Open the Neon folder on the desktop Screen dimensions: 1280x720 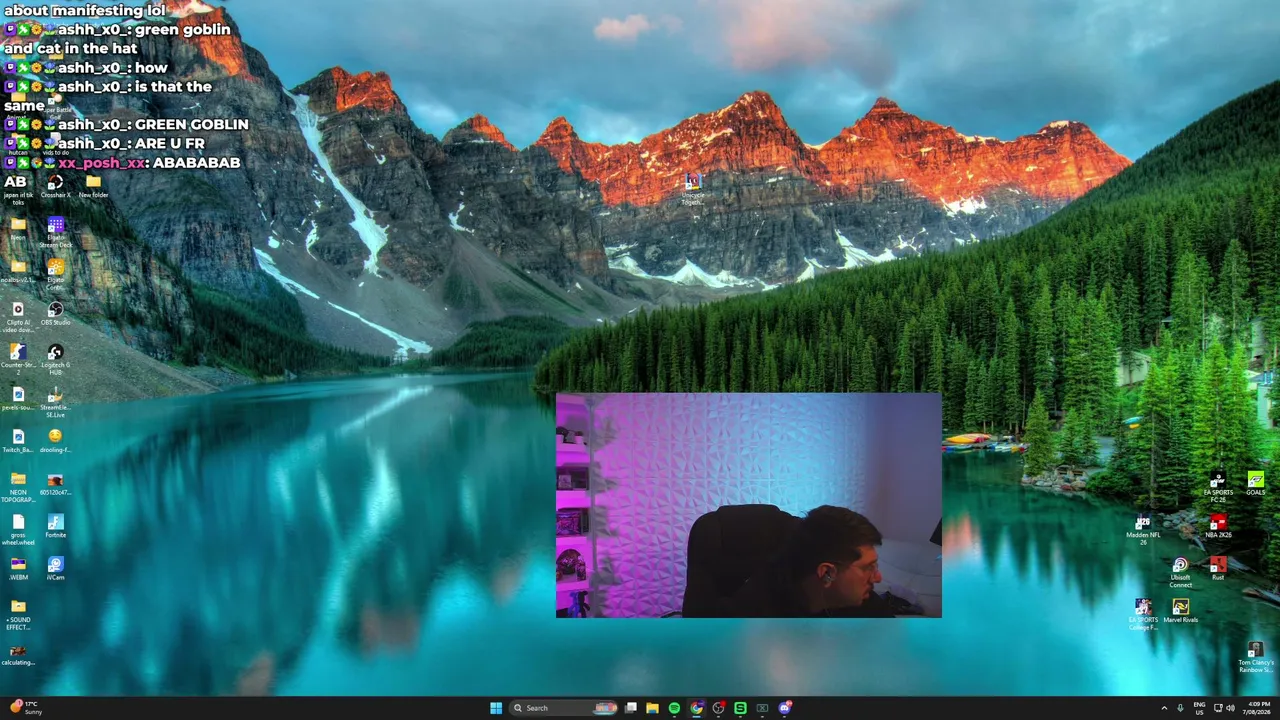[x=18, y=229]
